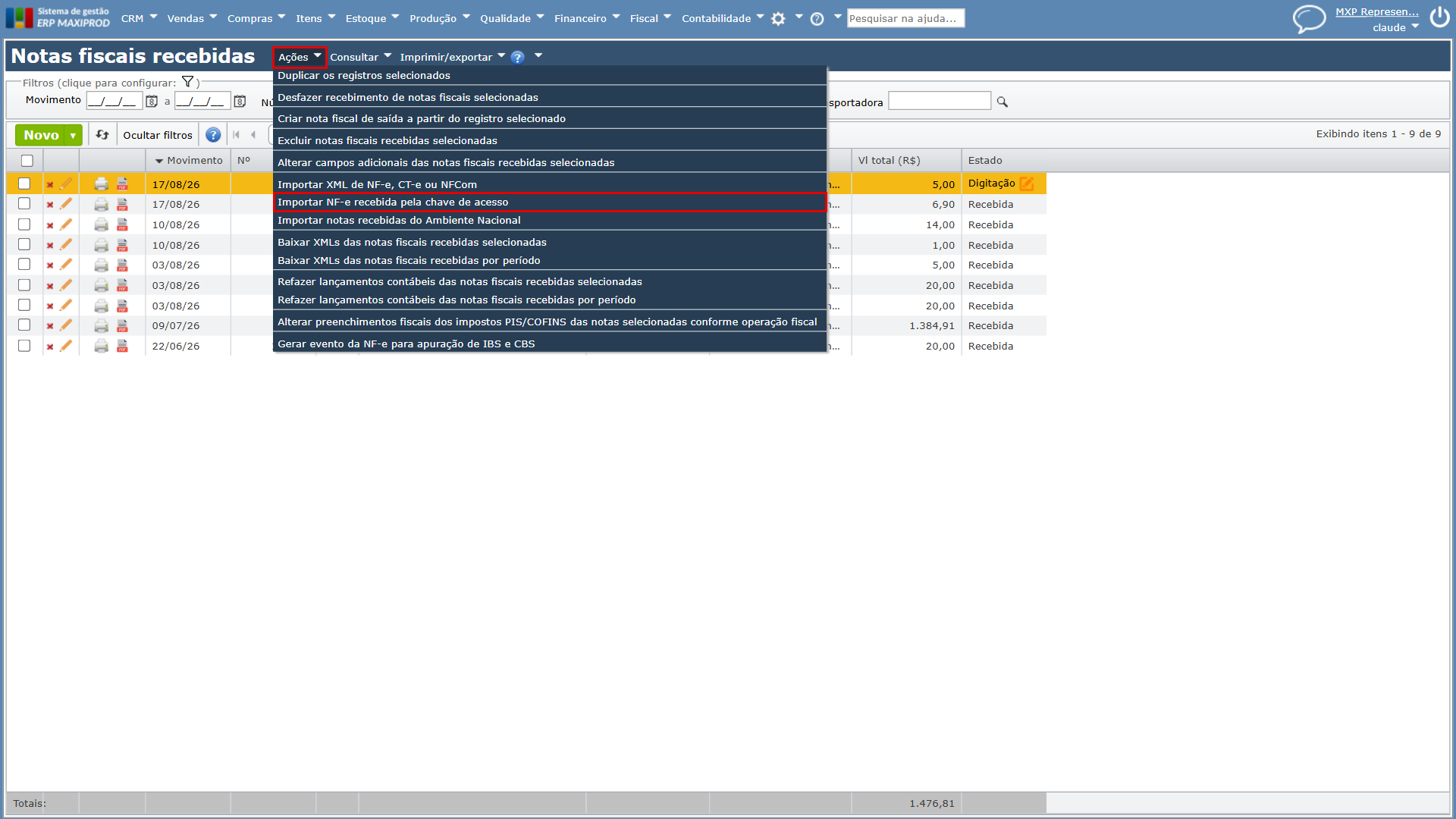Click the Pesquisar na ajuda search field
This screenshot has width=1456, height=819.
click(x=905, y=18)
